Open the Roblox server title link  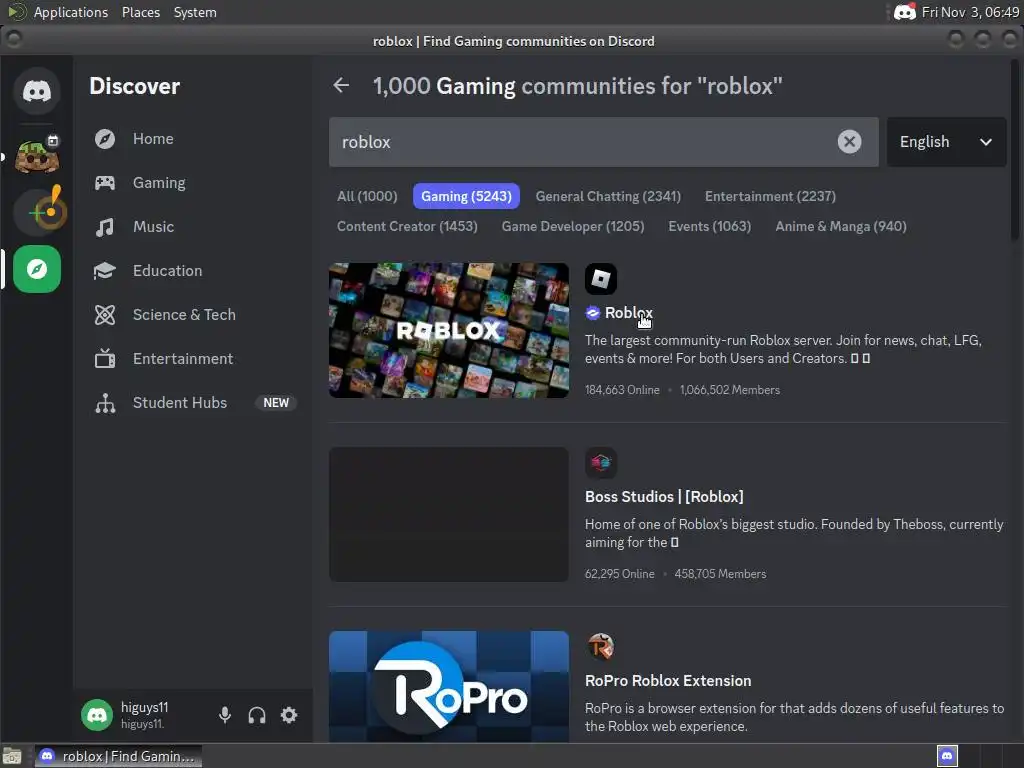(x=628, y=313)
